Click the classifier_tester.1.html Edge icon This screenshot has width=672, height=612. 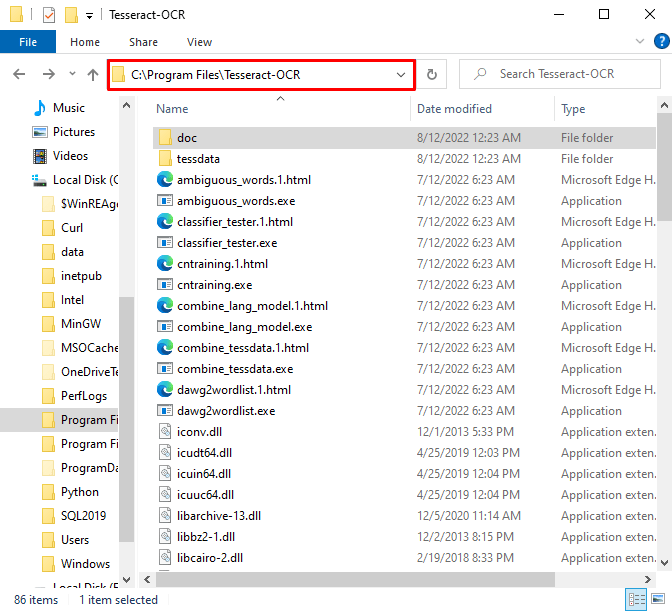(x=165, y=222)
